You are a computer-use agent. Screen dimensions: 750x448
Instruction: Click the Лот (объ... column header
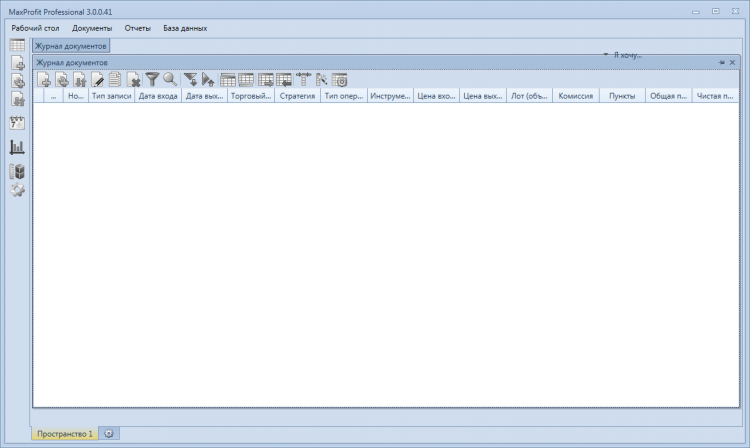[529, 96]
